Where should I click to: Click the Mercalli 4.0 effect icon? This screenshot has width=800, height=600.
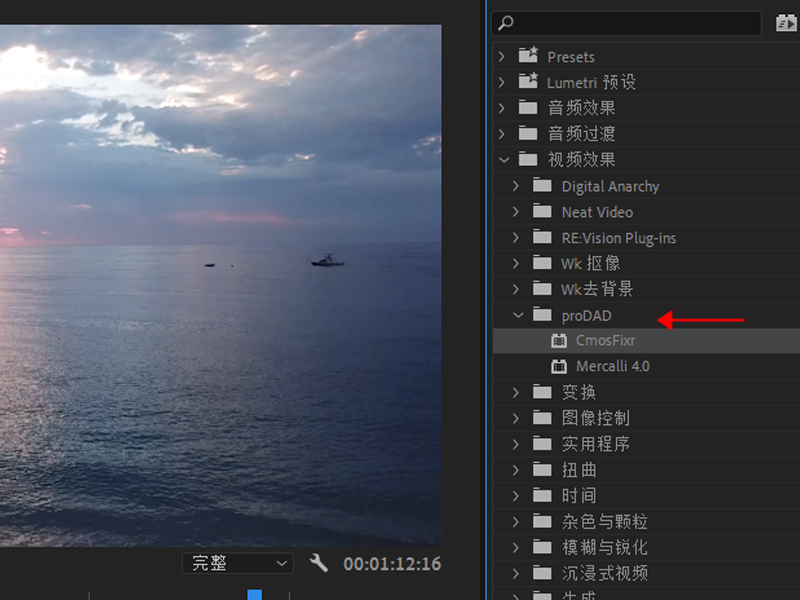click(559, 366)
